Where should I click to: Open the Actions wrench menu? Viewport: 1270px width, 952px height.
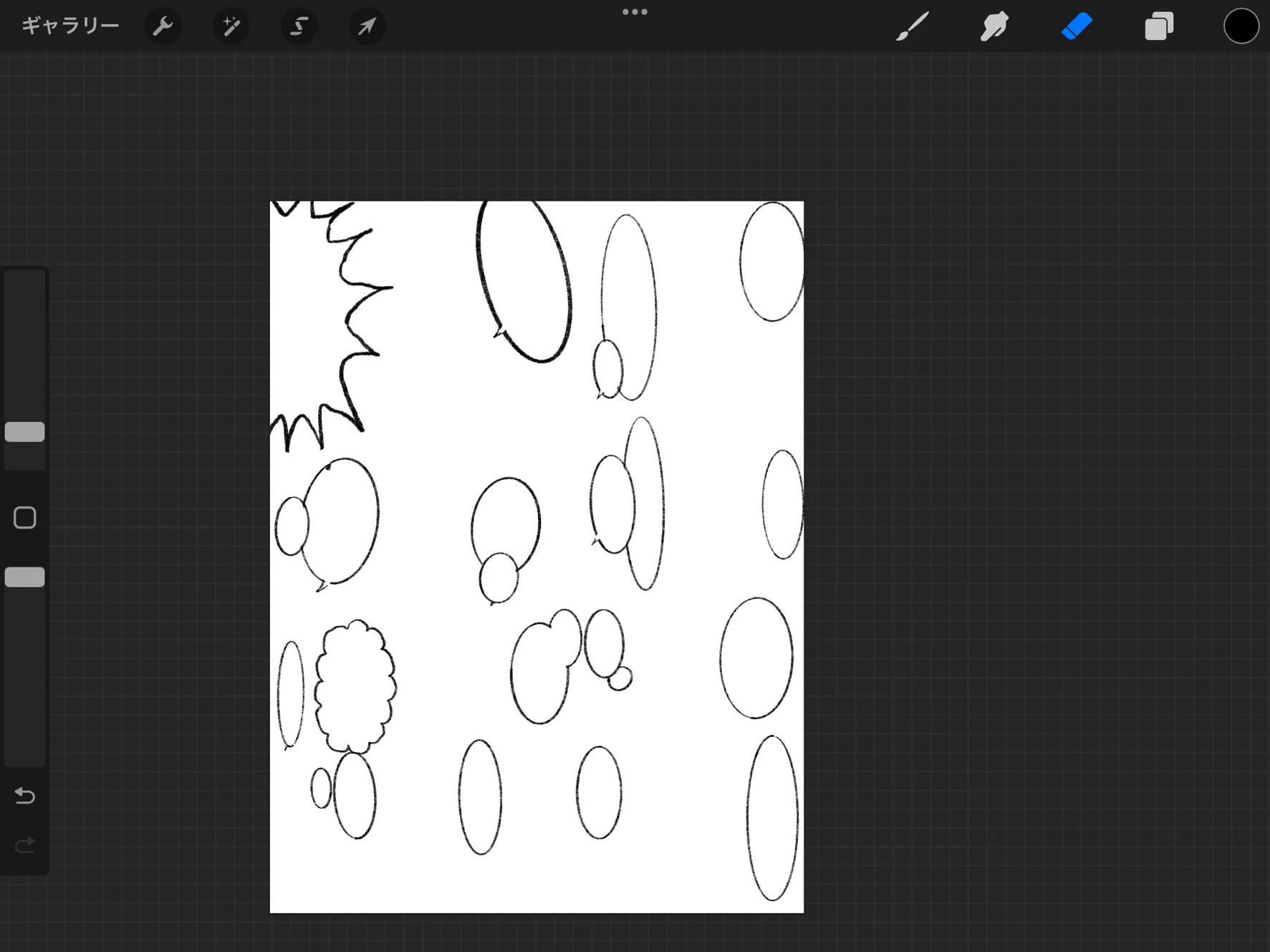pos(163,27)
